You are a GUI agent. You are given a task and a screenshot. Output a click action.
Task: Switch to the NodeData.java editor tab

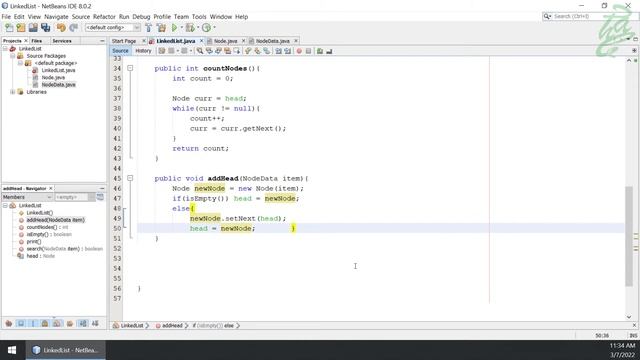[273, 41]
